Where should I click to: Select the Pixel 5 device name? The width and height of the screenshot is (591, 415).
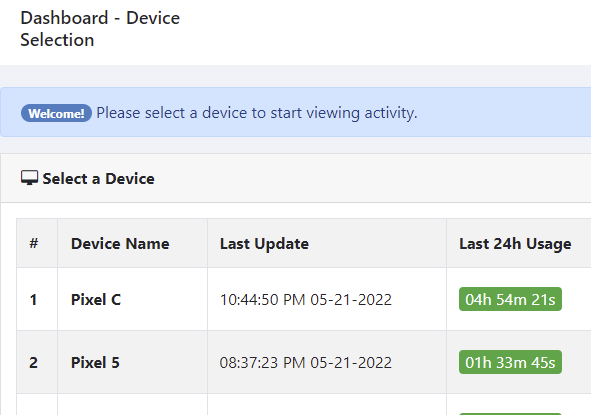click(95, 363)
